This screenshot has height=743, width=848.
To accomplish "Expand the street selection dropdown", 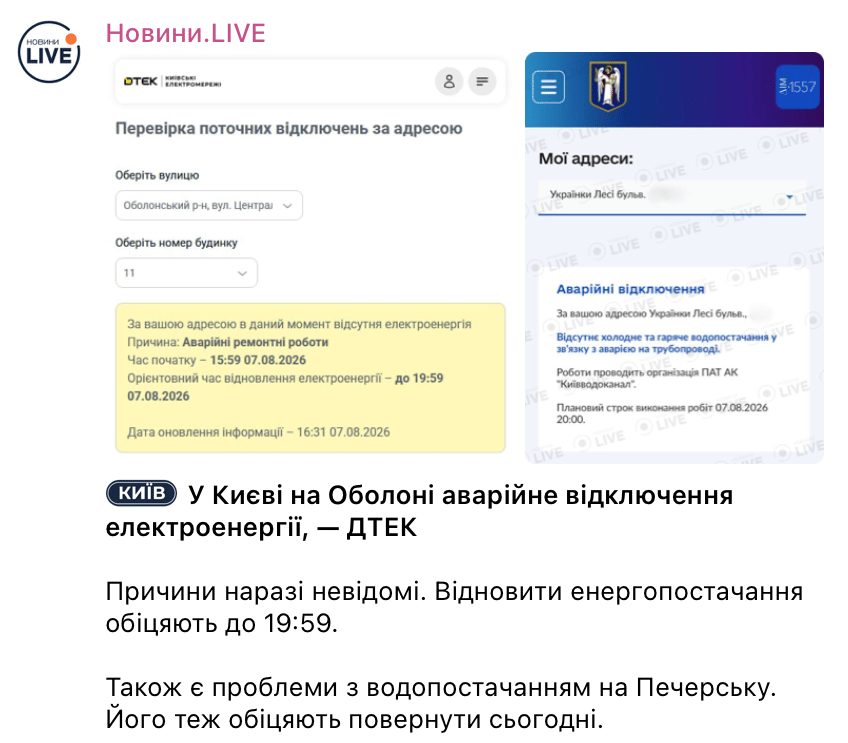I will (x=209, y=205).
